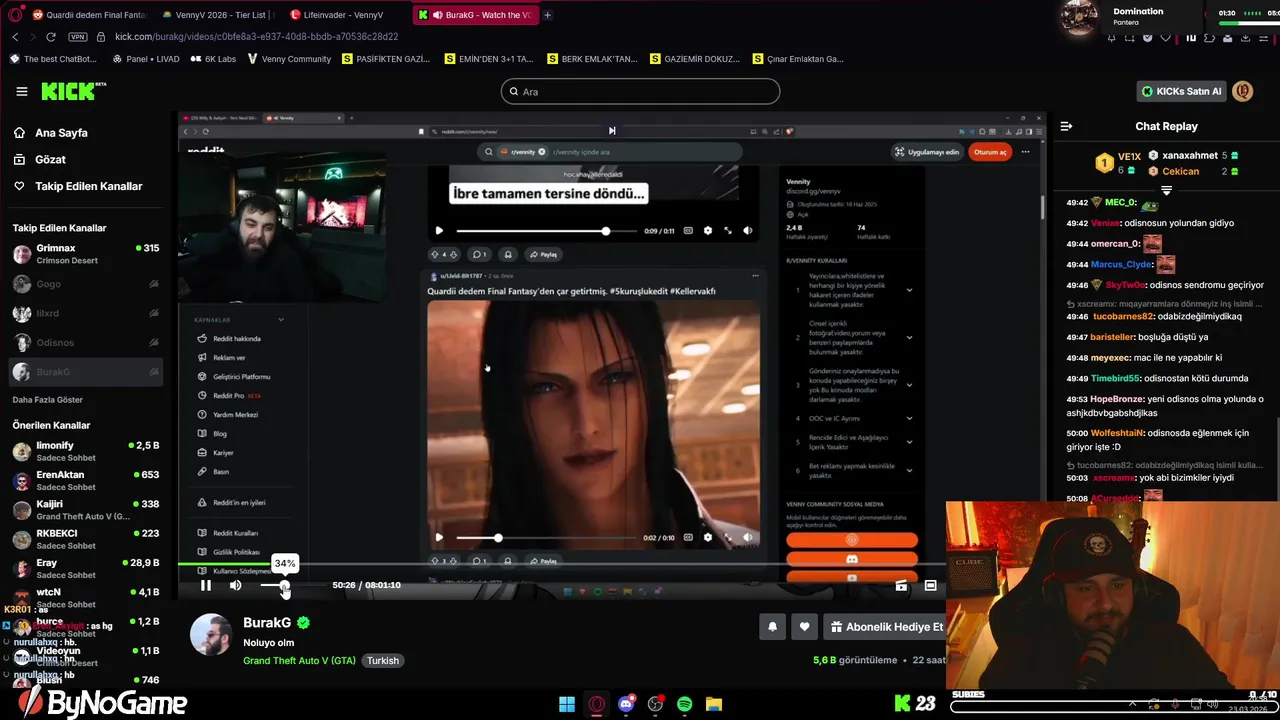Open Domination by Pantera music widget

[1138, 16]
